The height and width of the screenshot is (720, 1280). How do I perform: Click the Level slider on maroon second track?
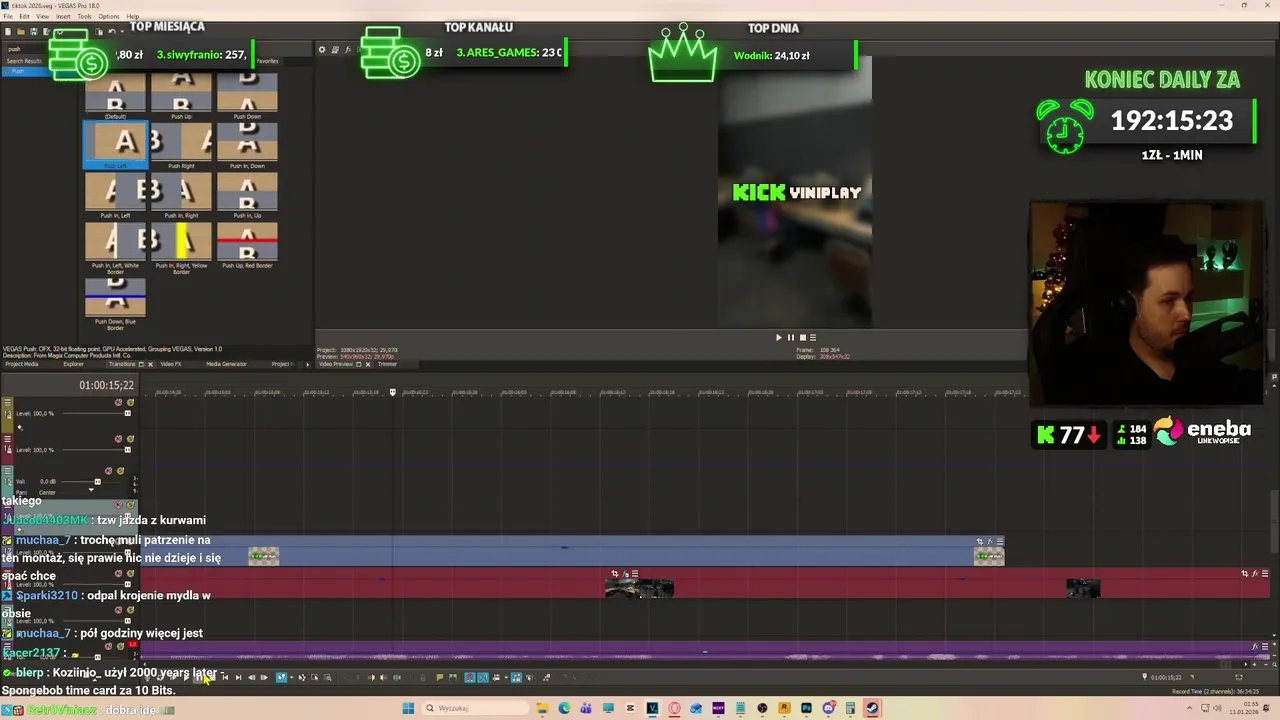tap(97, 450)
